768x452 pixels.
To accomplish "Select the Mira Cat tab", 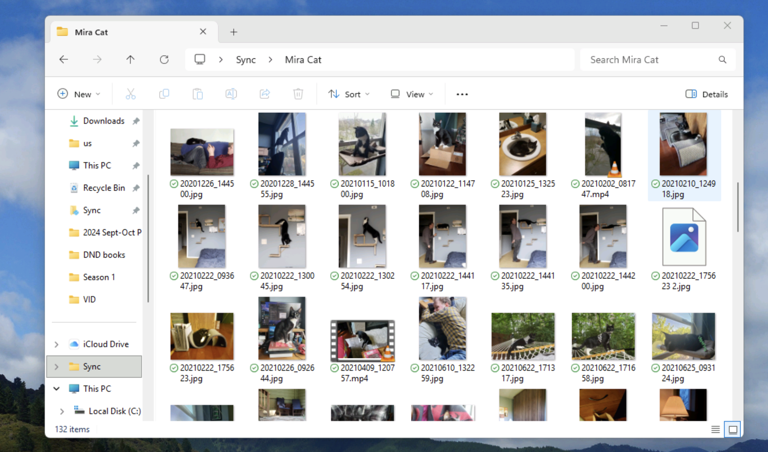I will [x=132, y=32].
